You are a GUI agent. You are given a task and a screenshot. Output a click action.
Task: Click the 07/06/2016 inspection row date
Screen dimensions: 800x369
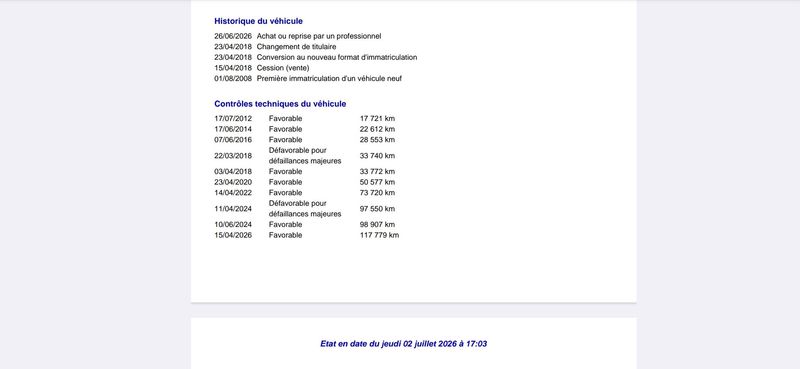click(233, 140)
